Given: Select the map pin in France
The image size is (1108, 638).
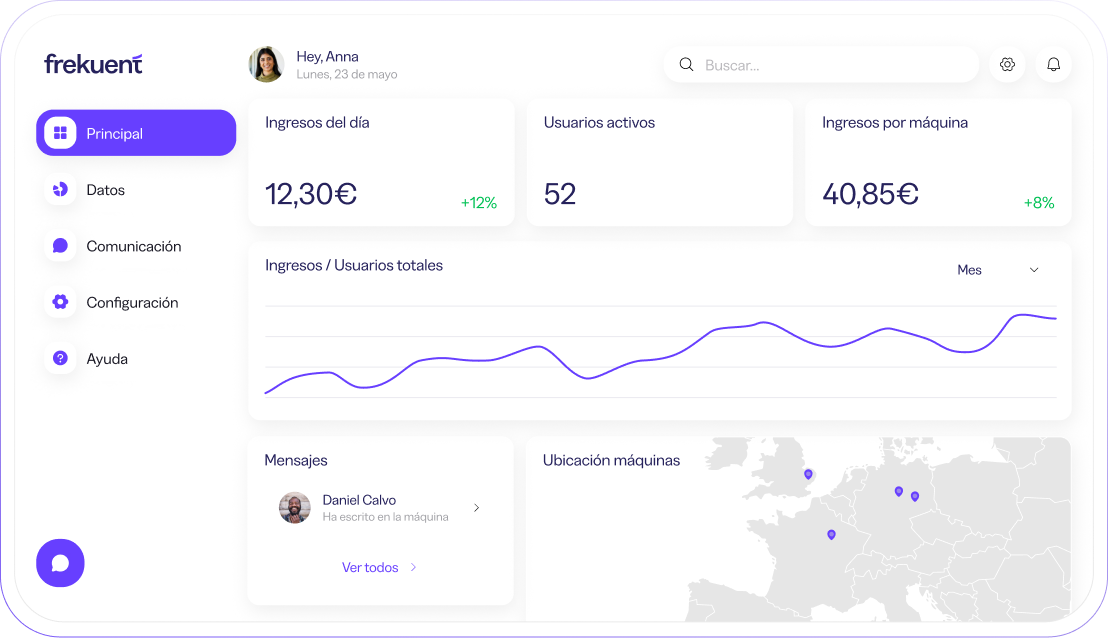Looking at the screenshot, I should tap(831, 535).
